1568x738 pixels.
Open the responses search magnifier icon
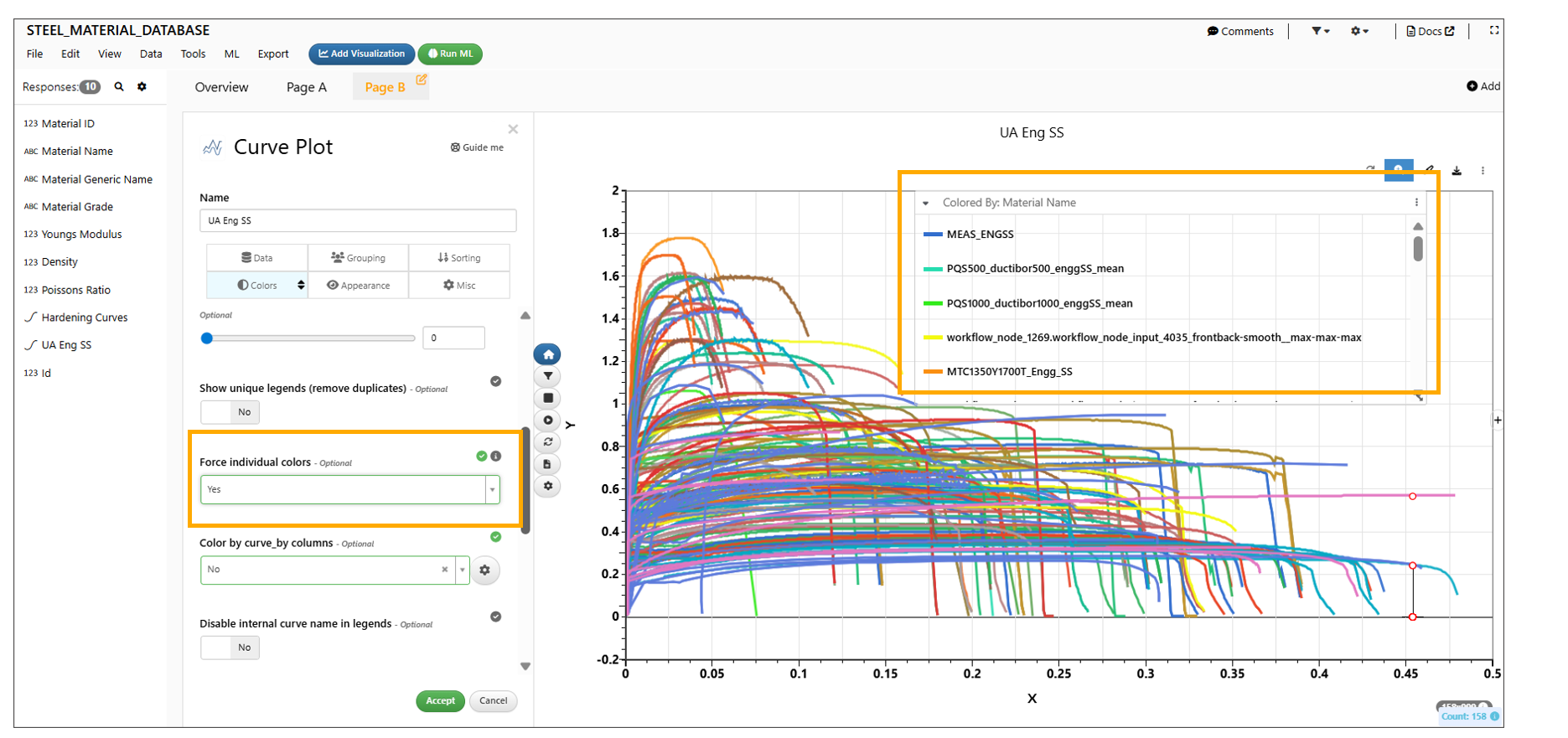pos(119,86)
